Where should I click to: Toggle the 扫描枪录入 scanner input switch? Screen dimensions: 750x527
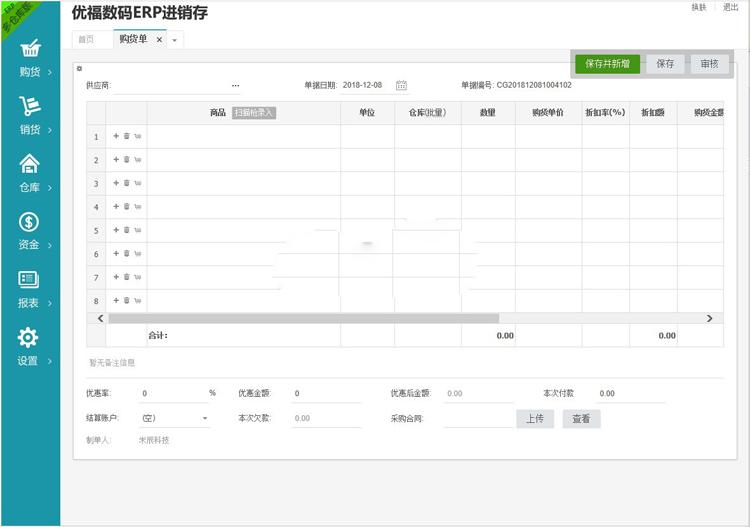253,113
